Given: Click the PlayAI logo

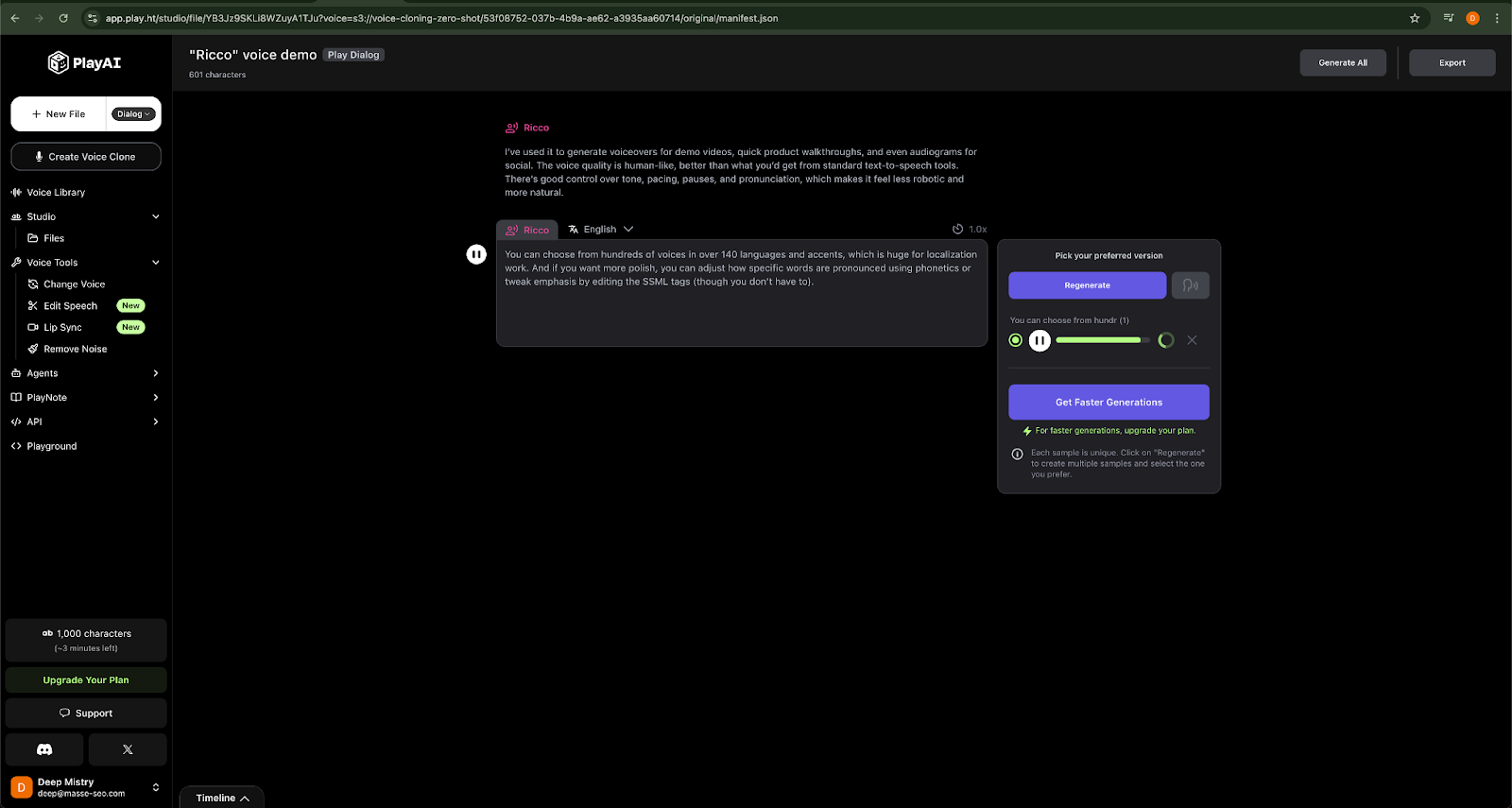Looking at the screenshot, I should tap(84, 62).
